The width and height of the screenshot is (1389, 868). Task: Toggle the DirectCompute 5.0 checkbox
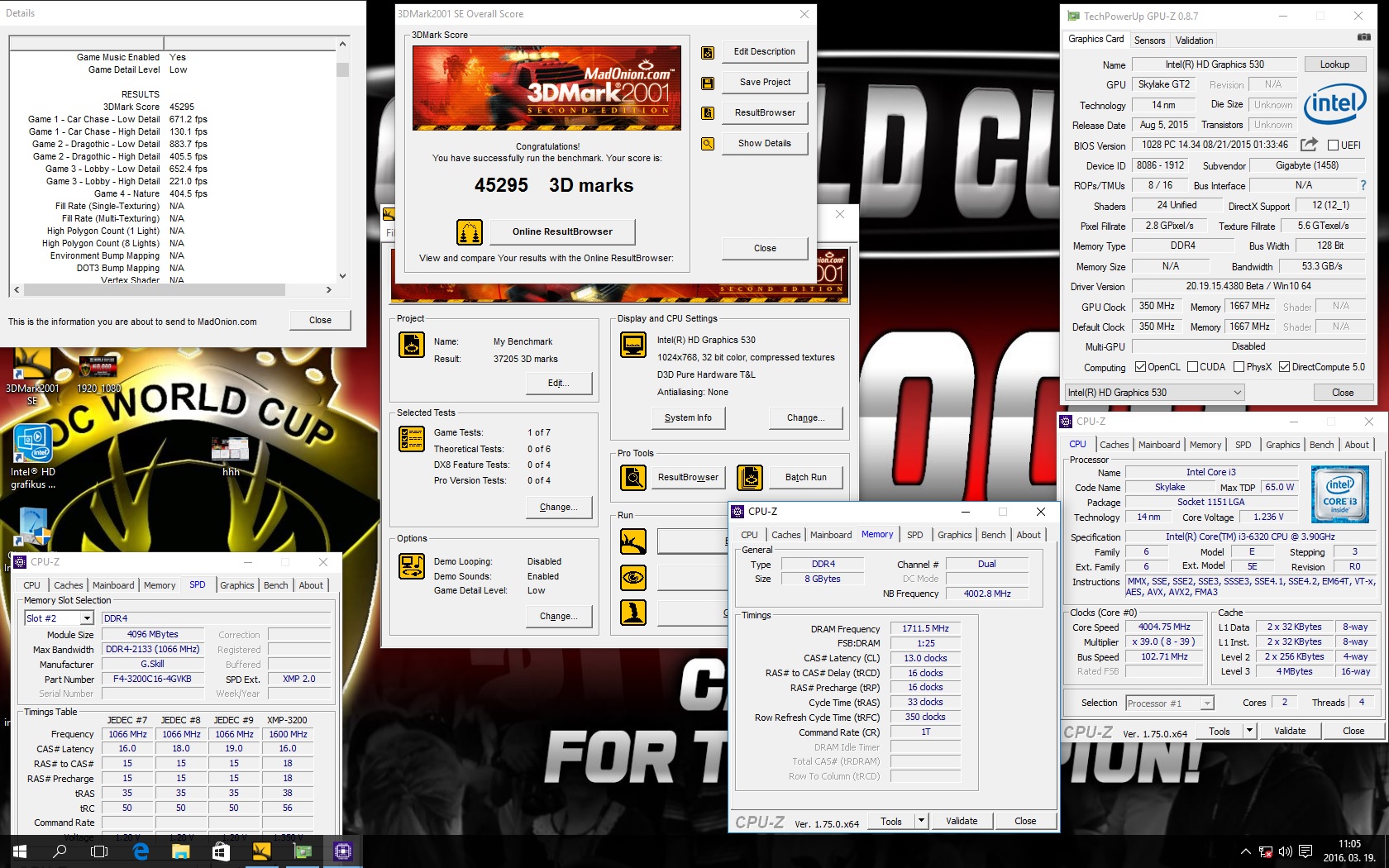(x=1284, y=367)
